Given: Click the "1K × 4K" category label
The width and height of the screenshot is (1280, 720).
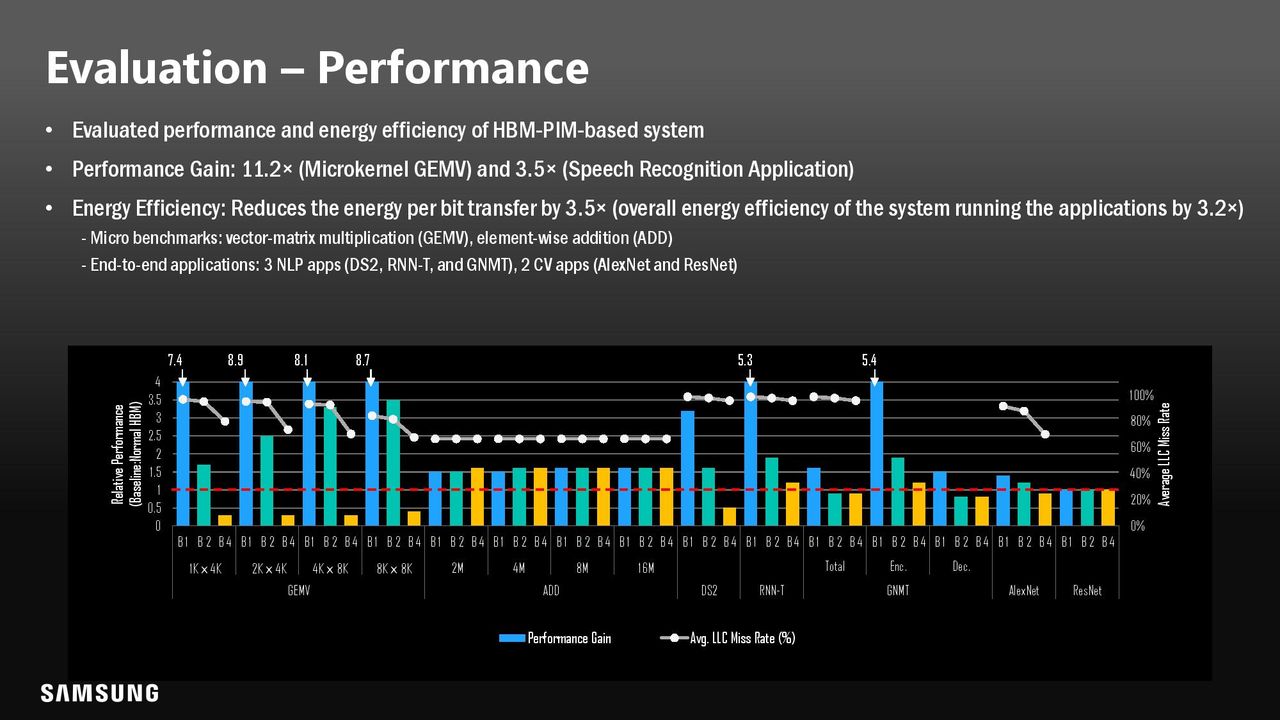Looking at the screenshot, I should pos(205,567).
